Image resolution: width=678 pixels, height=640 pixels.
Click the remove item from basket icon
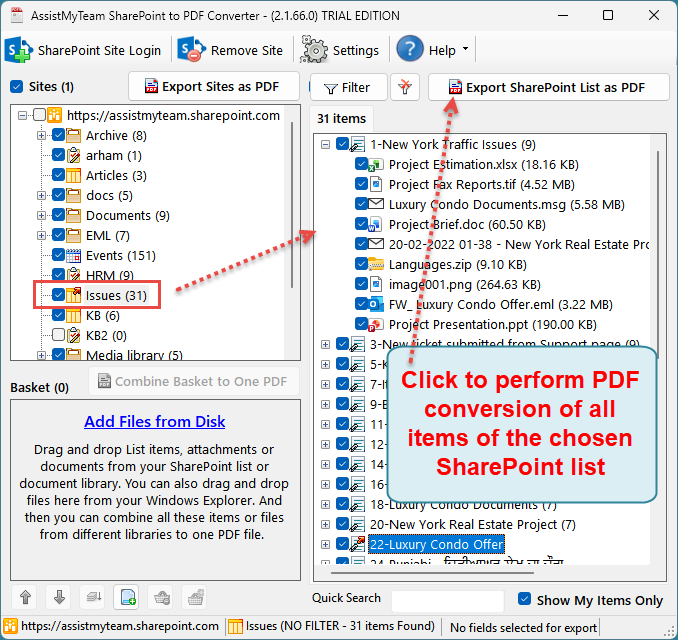tap(162, 598)
